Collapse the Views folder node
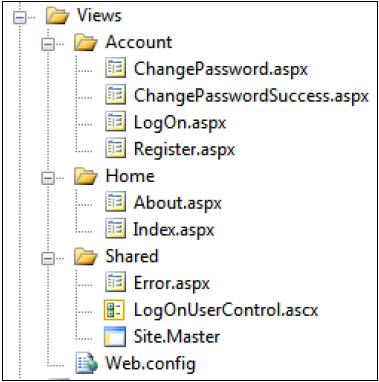 click(20, 17)
